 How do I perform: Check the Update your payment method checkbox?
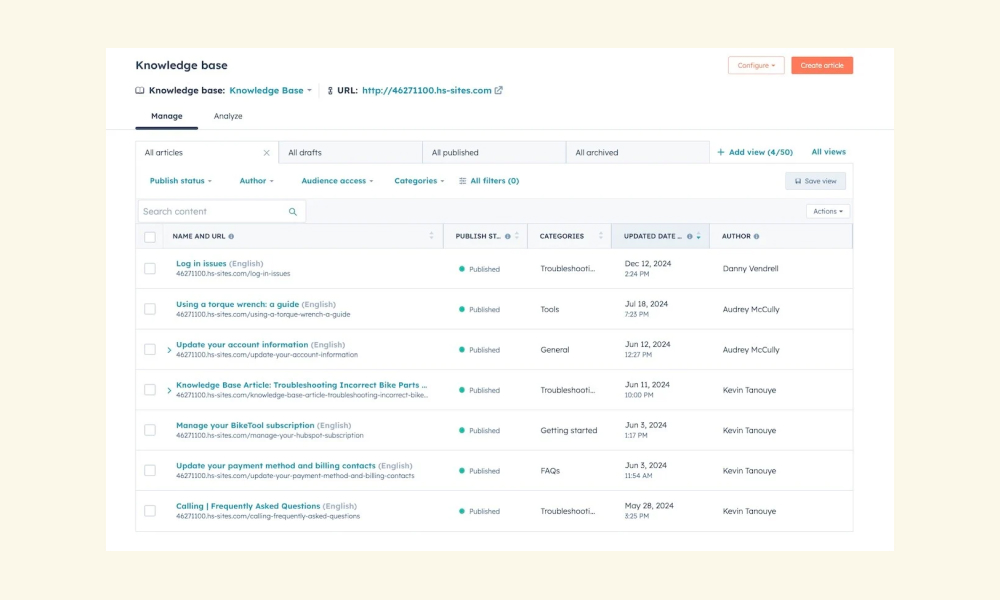[x=150, y=471]
